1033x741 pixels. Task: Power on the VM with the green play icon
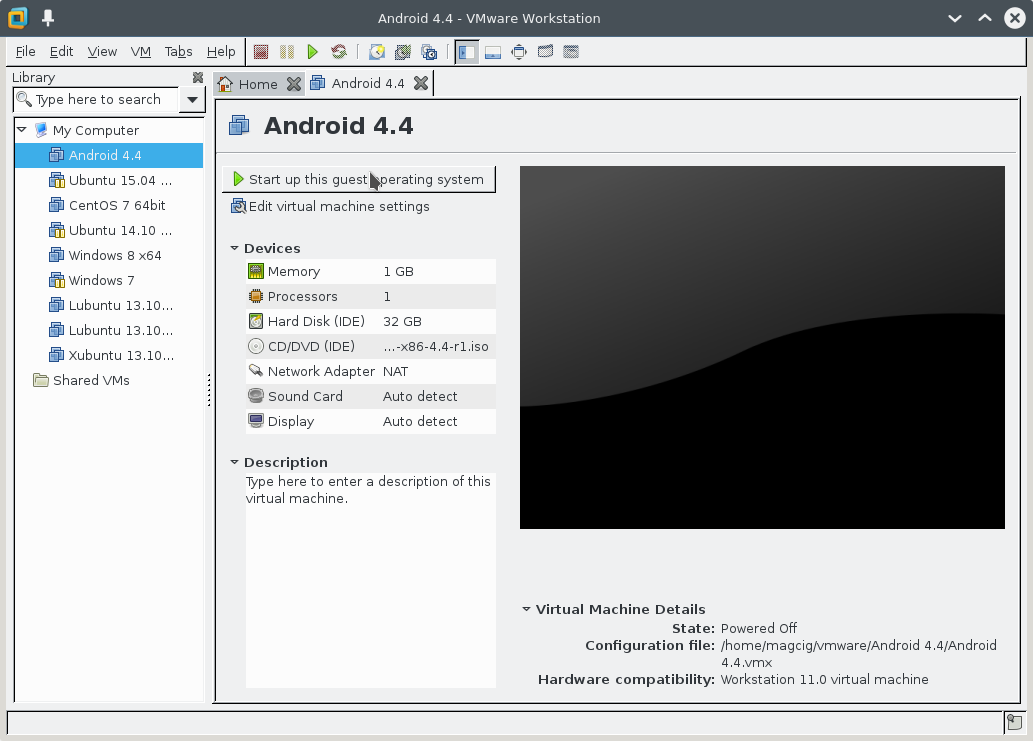click(x=313, y=52)
